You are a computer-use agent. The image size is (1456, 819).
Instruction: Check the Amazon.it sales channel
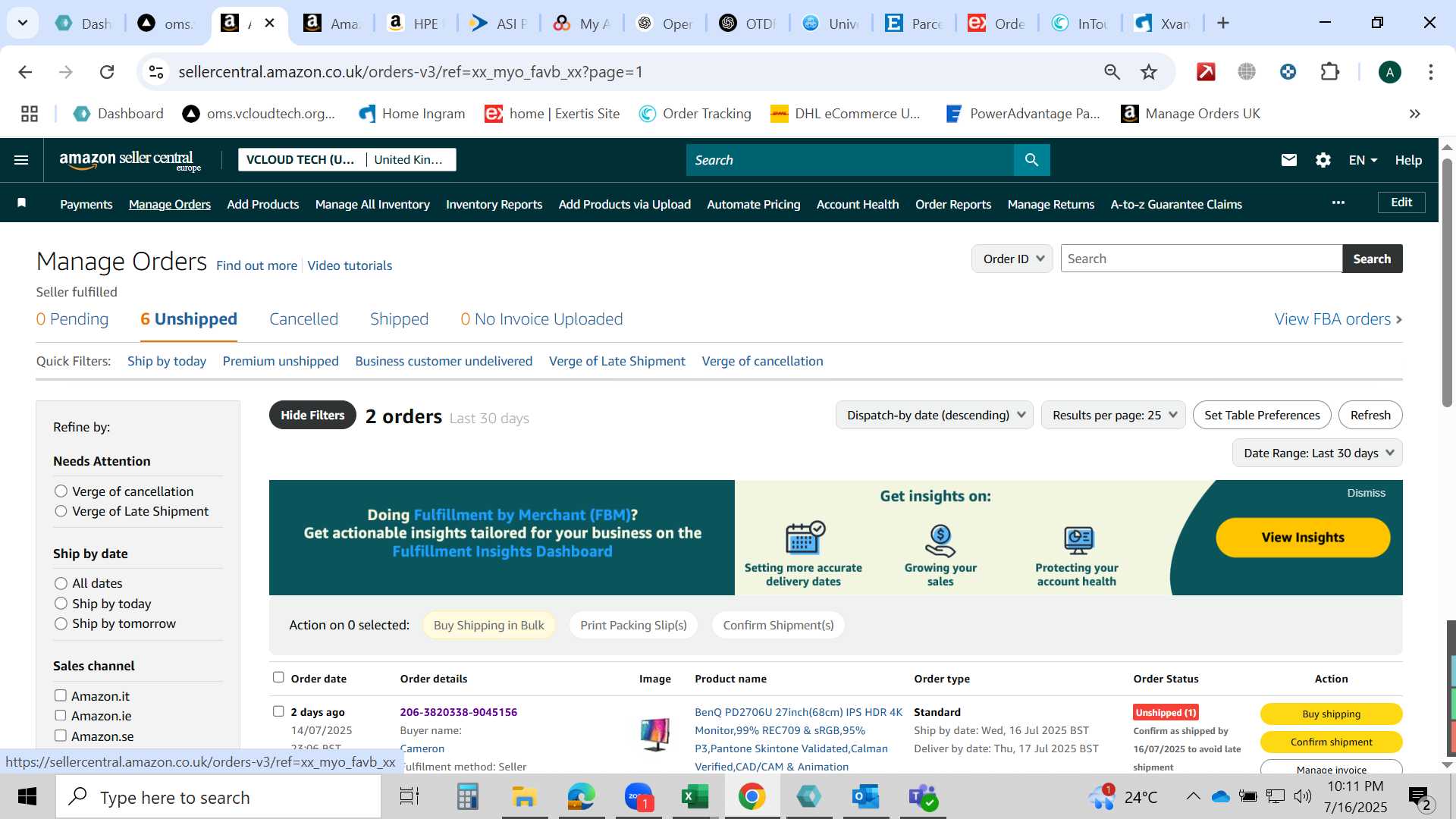coord(61,695)
